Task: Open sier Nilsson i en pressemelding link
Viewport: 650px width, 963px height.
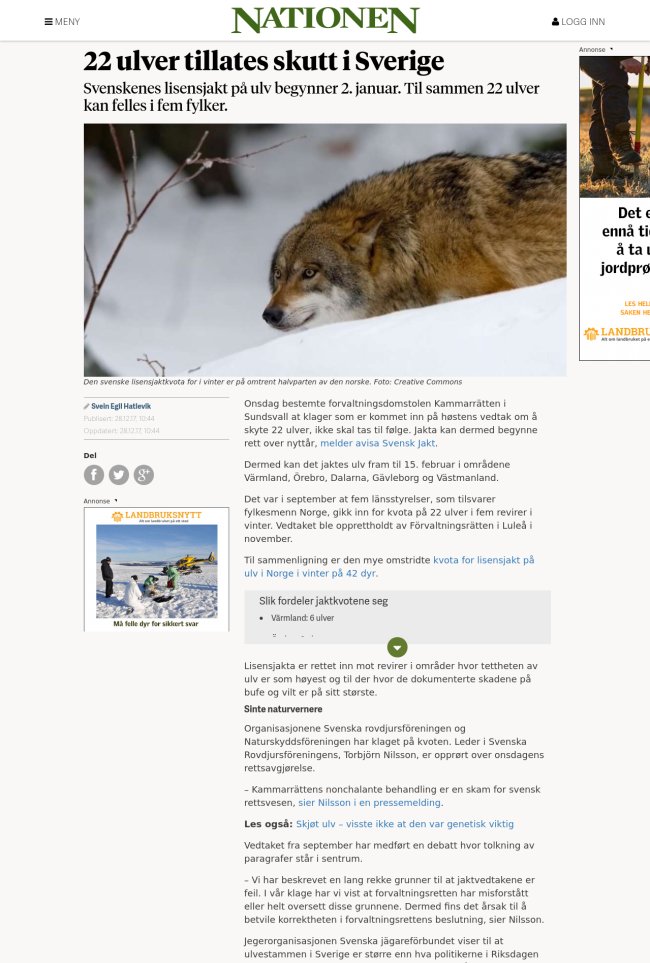Action: [369, 803]
